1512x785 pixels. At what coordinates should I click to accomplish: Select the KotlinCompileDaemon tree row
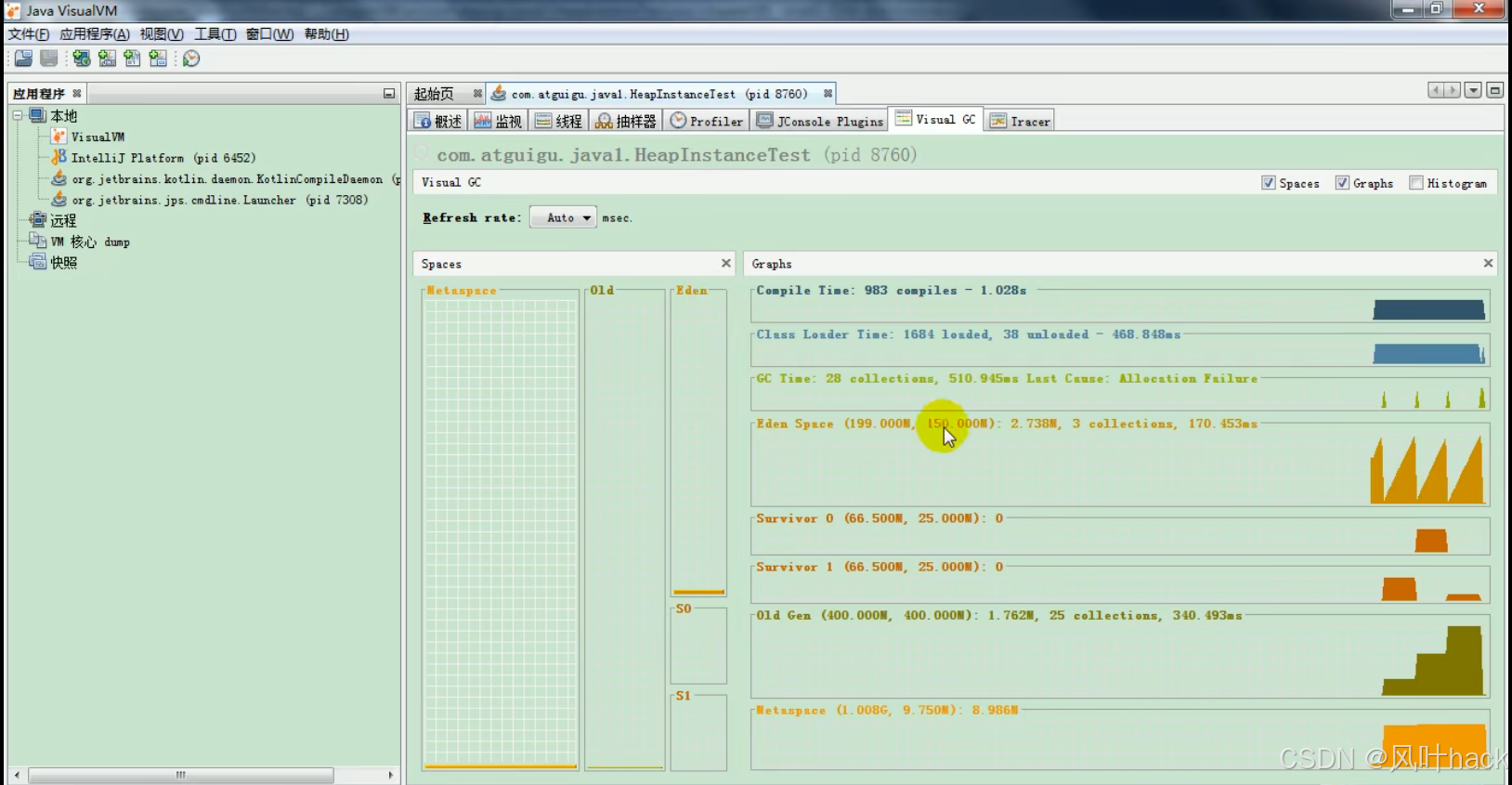click(226, 178)
